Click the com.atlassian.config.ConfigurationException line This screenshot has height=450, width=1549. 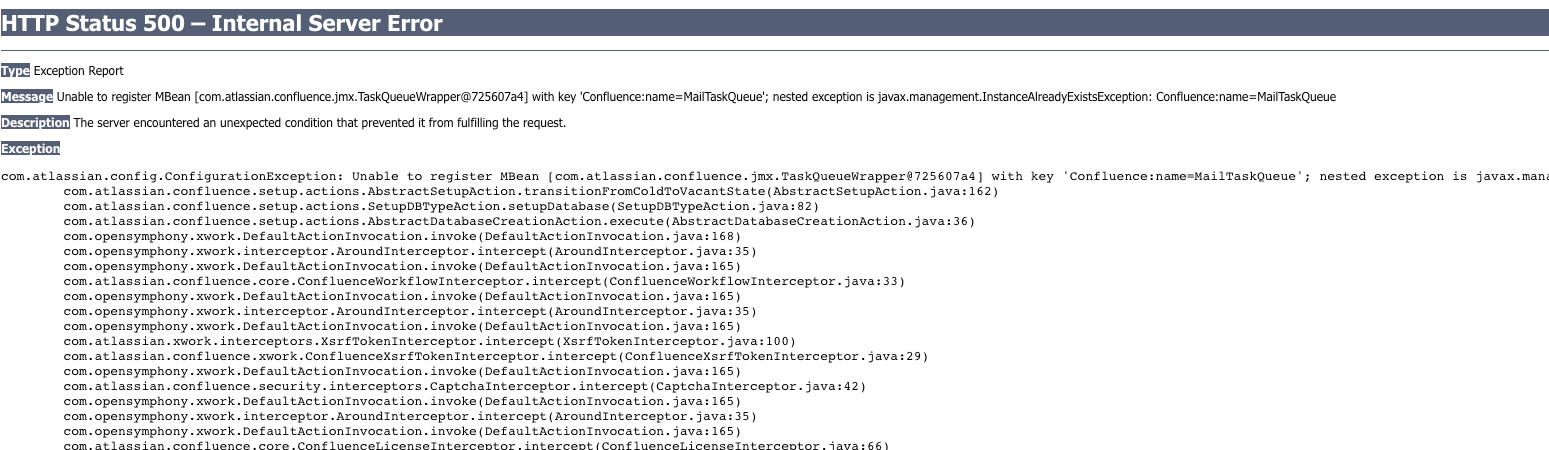(x=774, y=176)
